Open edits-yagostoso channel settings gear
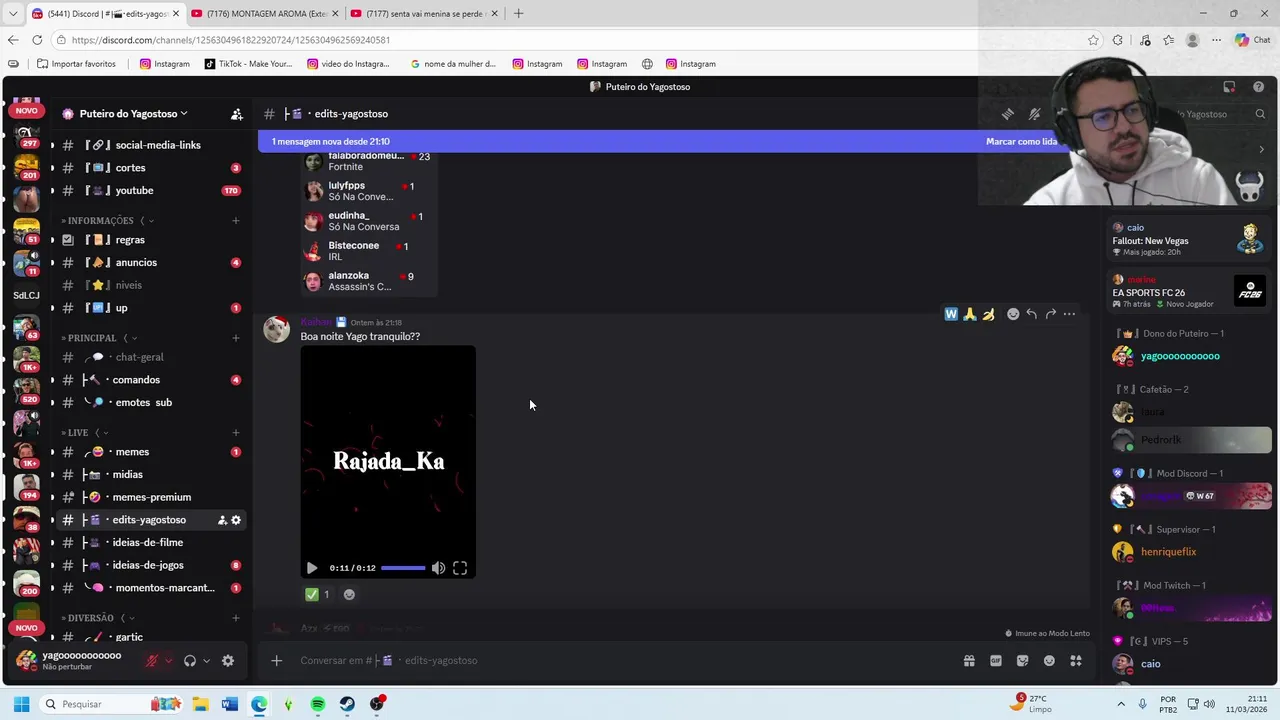Viewport: 1280px width, 720px height. click(x=236, y=520)
